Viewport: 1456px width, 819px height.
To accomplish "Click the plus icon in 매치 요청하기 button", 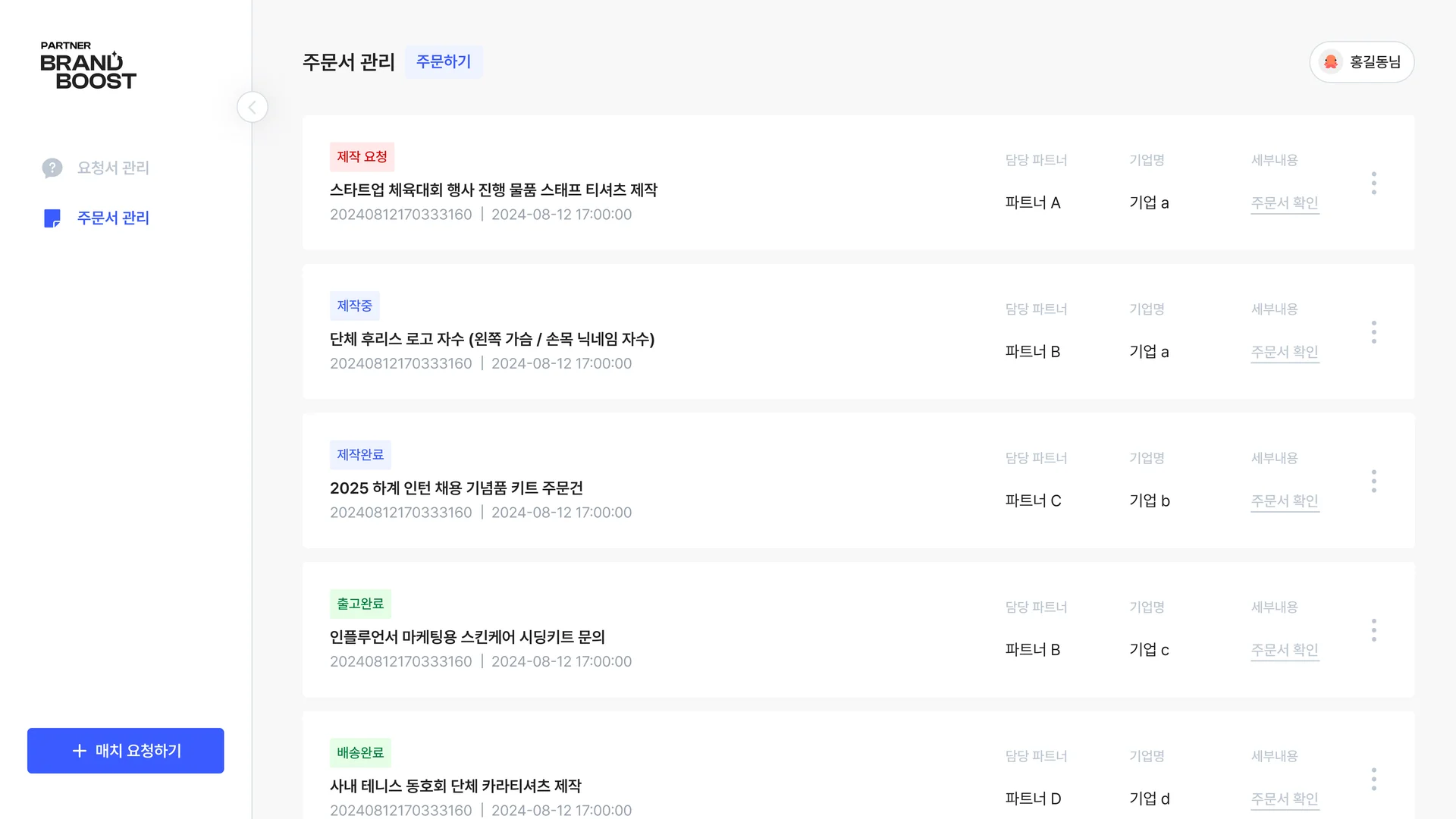I will (78, 751).
